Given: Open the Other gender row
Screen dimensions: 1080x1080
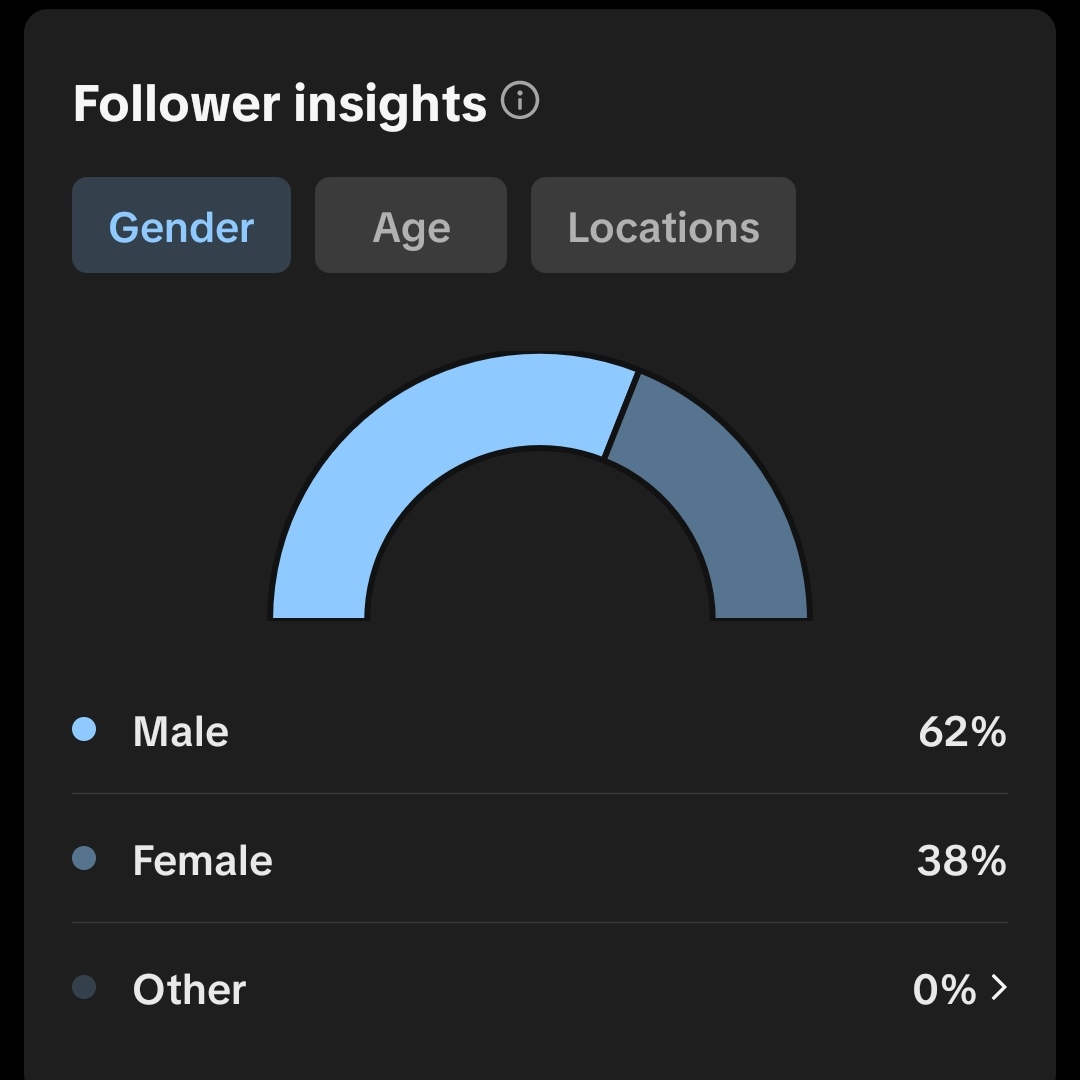Looking at the screenshot, I should coord(540,988).
